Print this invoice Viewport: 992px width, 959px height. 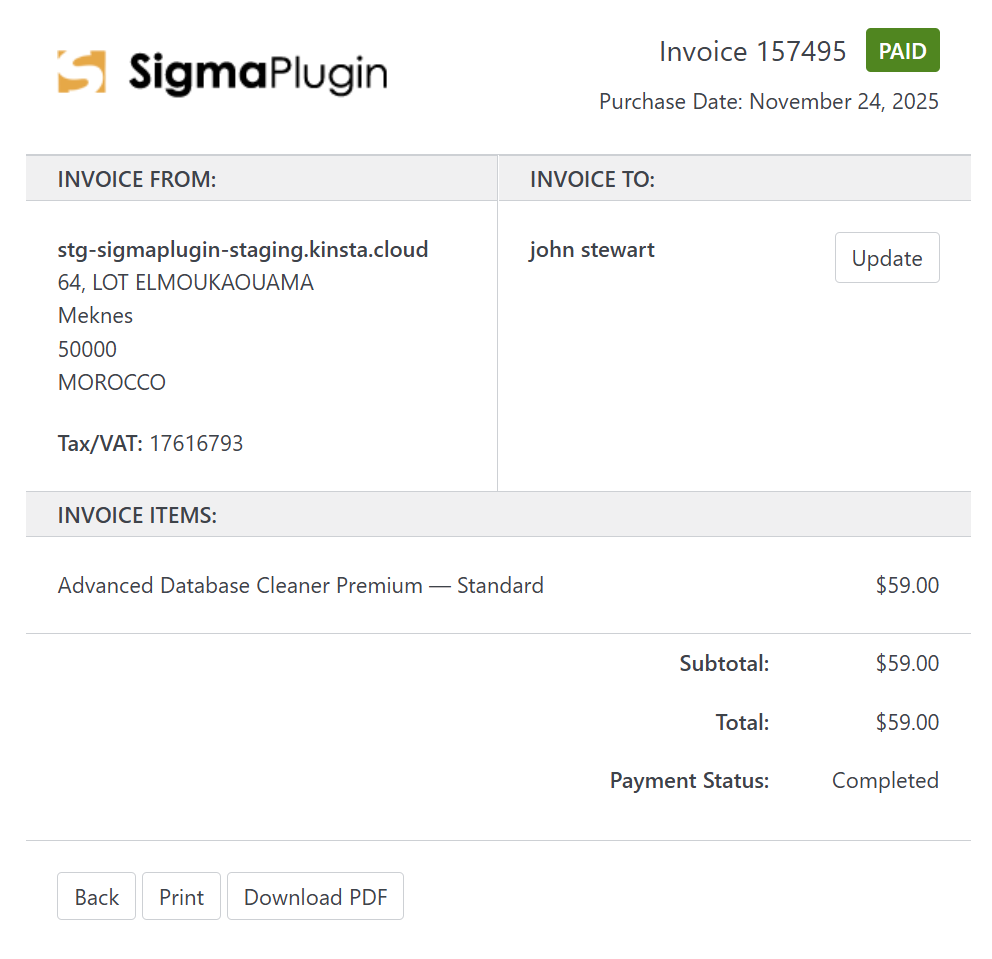coord(182,896)
